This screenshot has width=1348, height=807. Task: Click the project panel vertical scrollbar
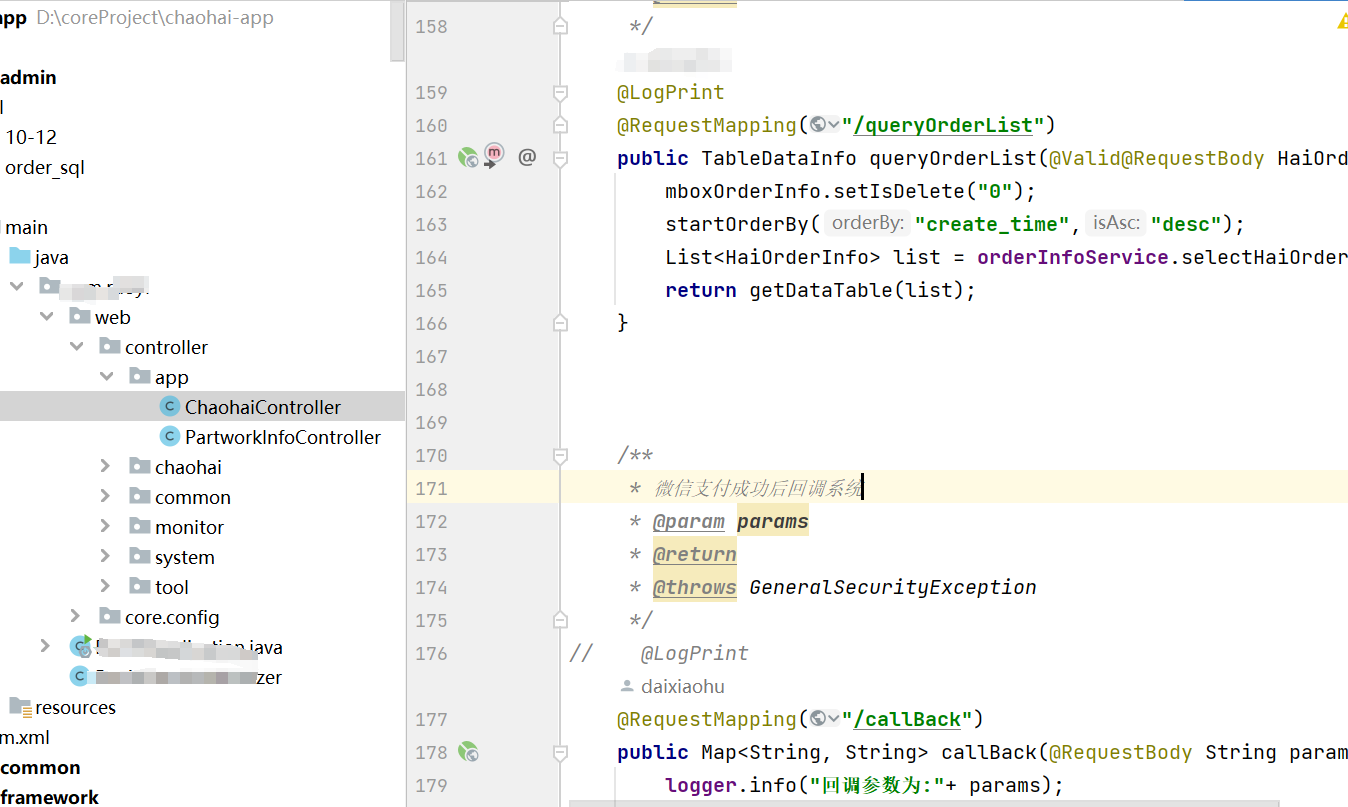click(397, 31)
